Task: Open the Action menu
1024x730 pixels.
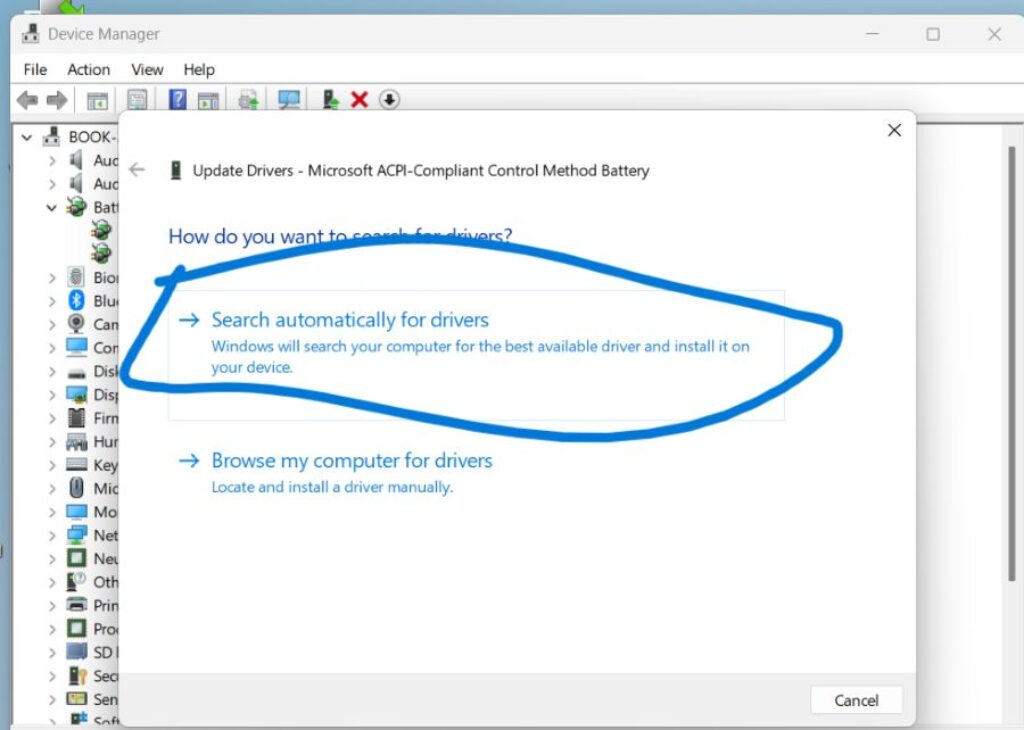Action: click(x=89, y=69)
